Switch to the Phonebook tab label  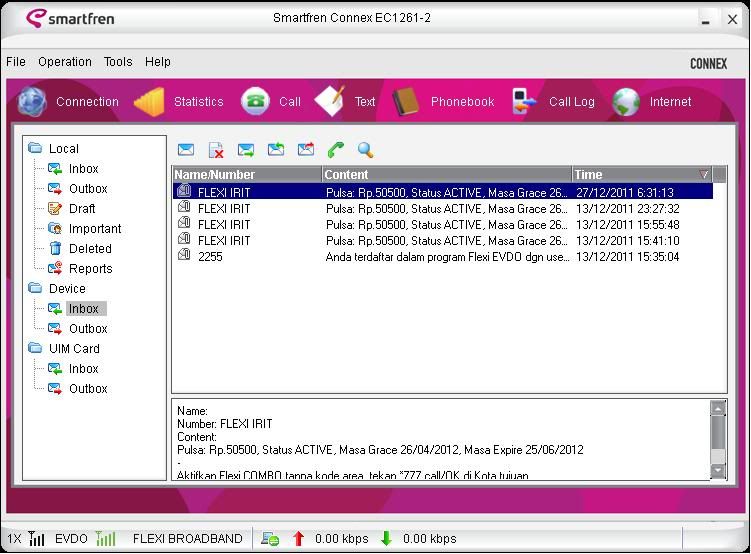[462, 102]
